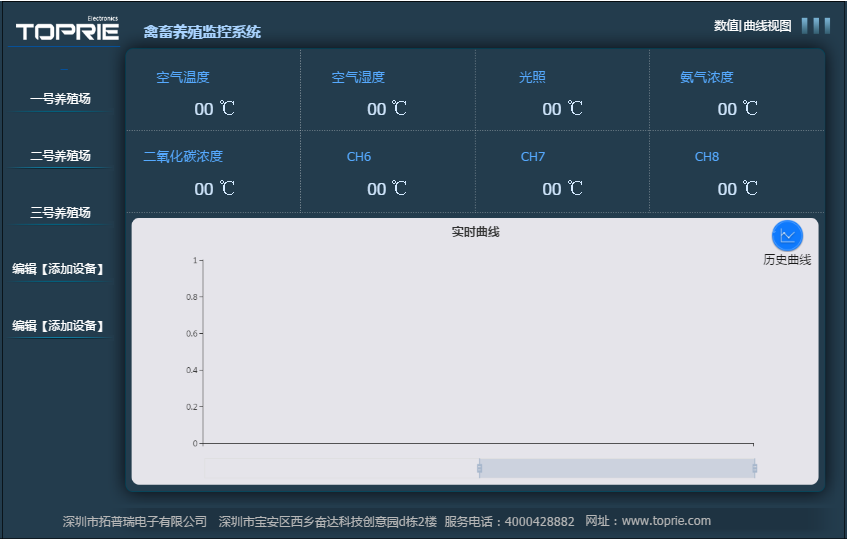Select the CH6 channel panel
The height and width of the screenshot is (541, 847).
pos(387,172)
